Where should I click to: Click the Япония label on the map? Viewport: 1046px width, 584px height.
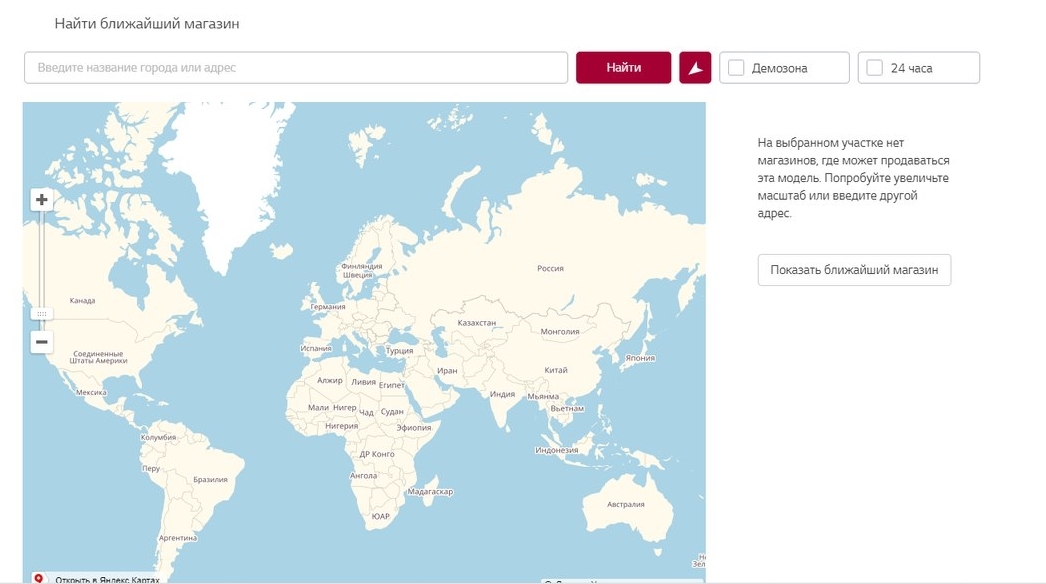click(x=640, y=358)
